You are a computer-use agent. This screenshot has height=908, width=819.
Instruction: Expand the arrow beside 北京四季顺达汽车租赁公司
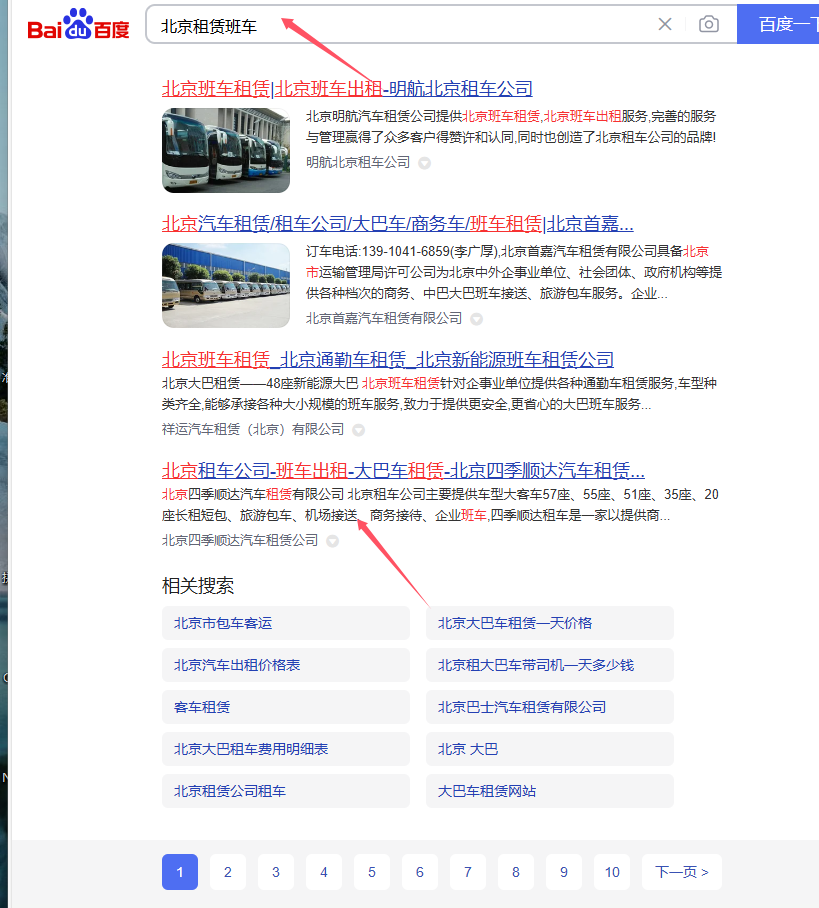point(332,541)
